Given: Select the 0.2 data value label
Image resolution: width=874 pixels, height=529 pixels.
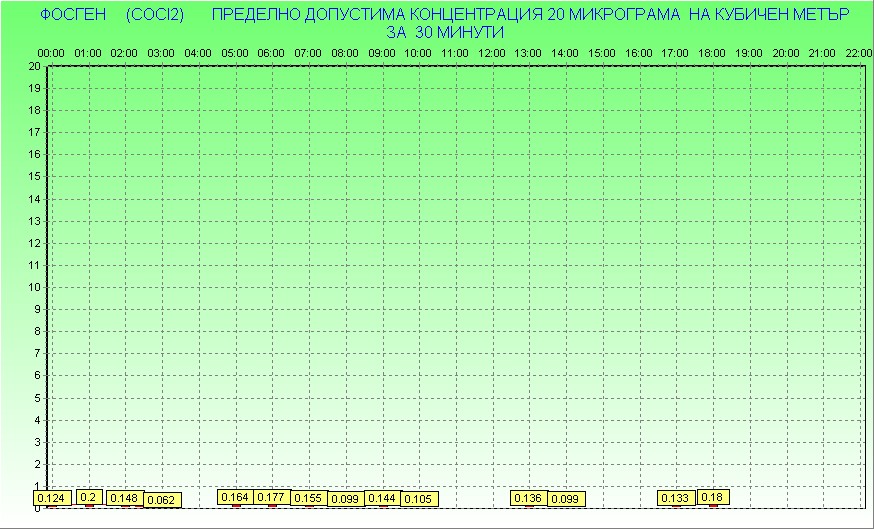Looking at the screenshot, I should point(88,497).
